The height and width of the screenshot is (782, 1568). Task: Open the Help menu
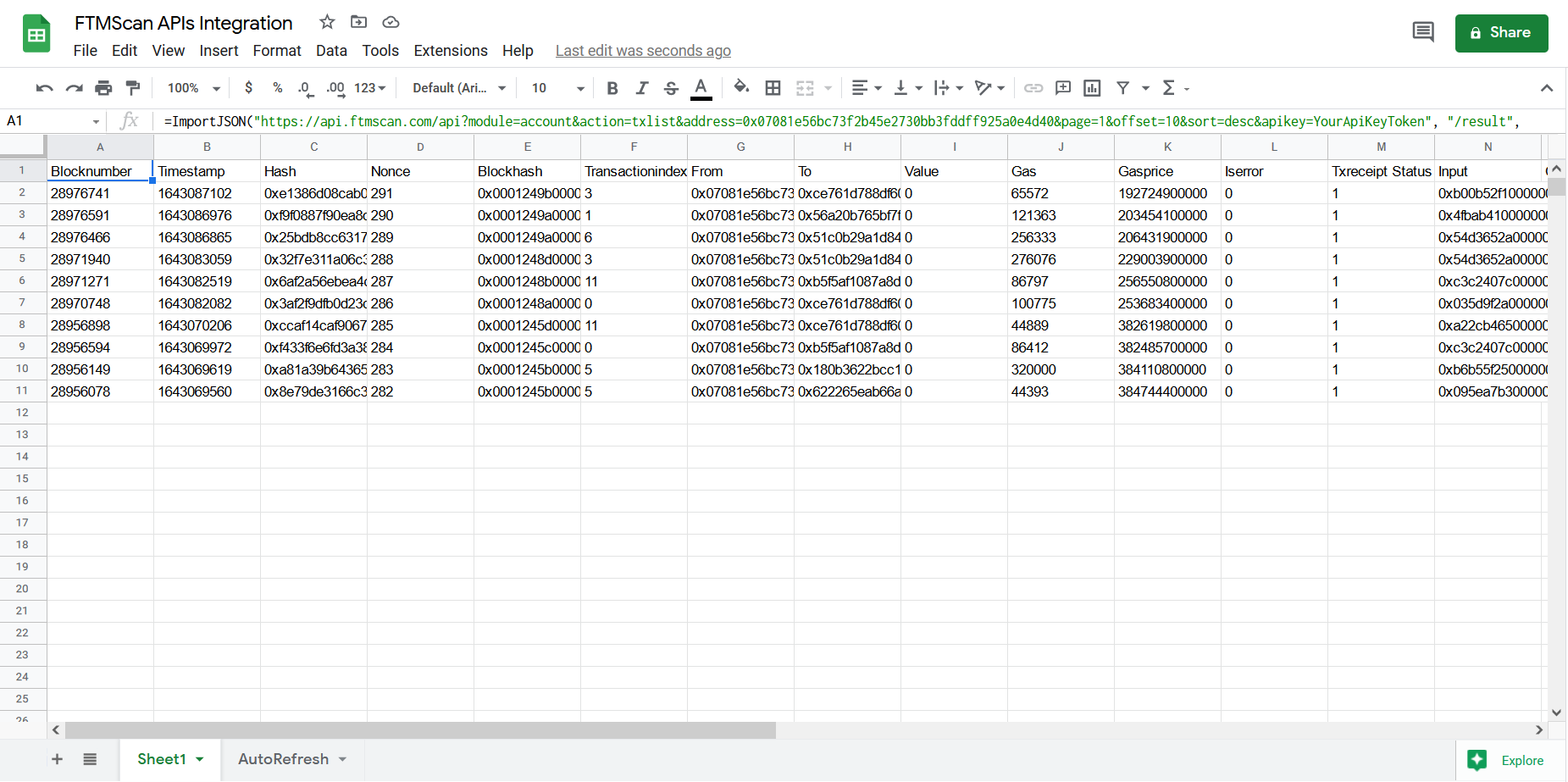tap(518, 51)
